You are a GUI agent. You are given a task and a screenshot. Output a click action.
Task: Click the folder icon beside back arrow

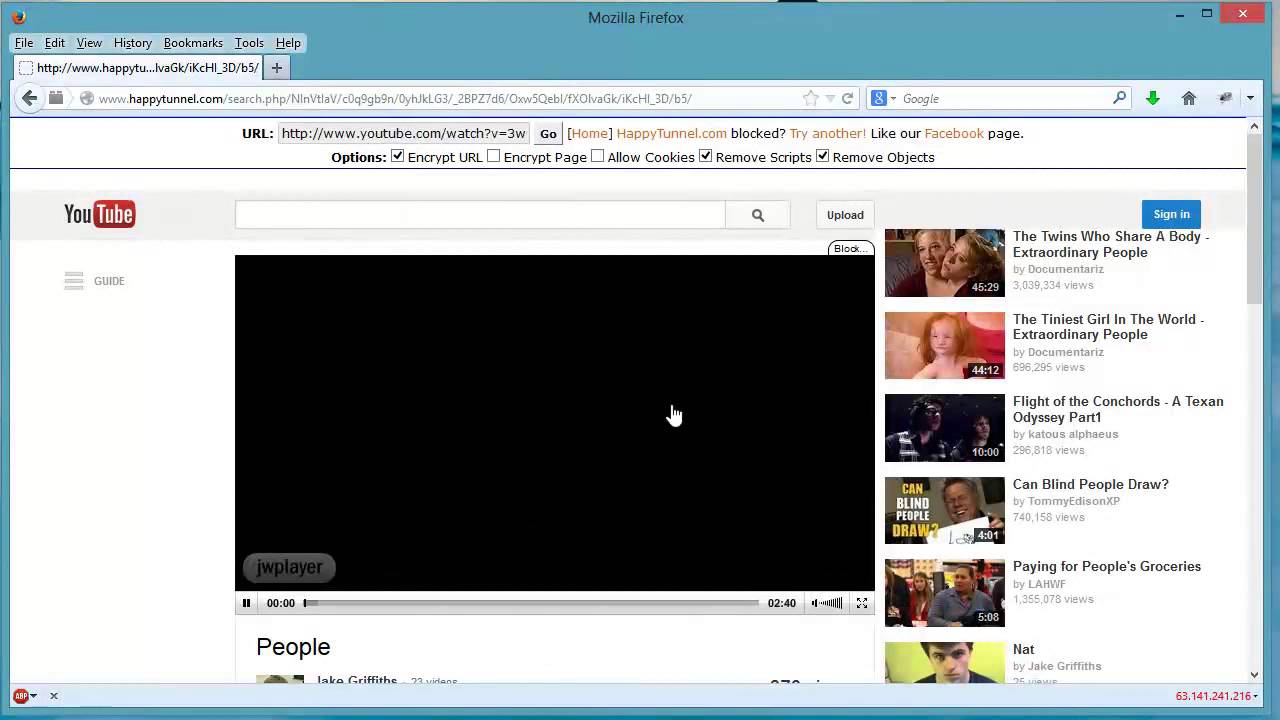pyautogui.click(x=56, y=98)
